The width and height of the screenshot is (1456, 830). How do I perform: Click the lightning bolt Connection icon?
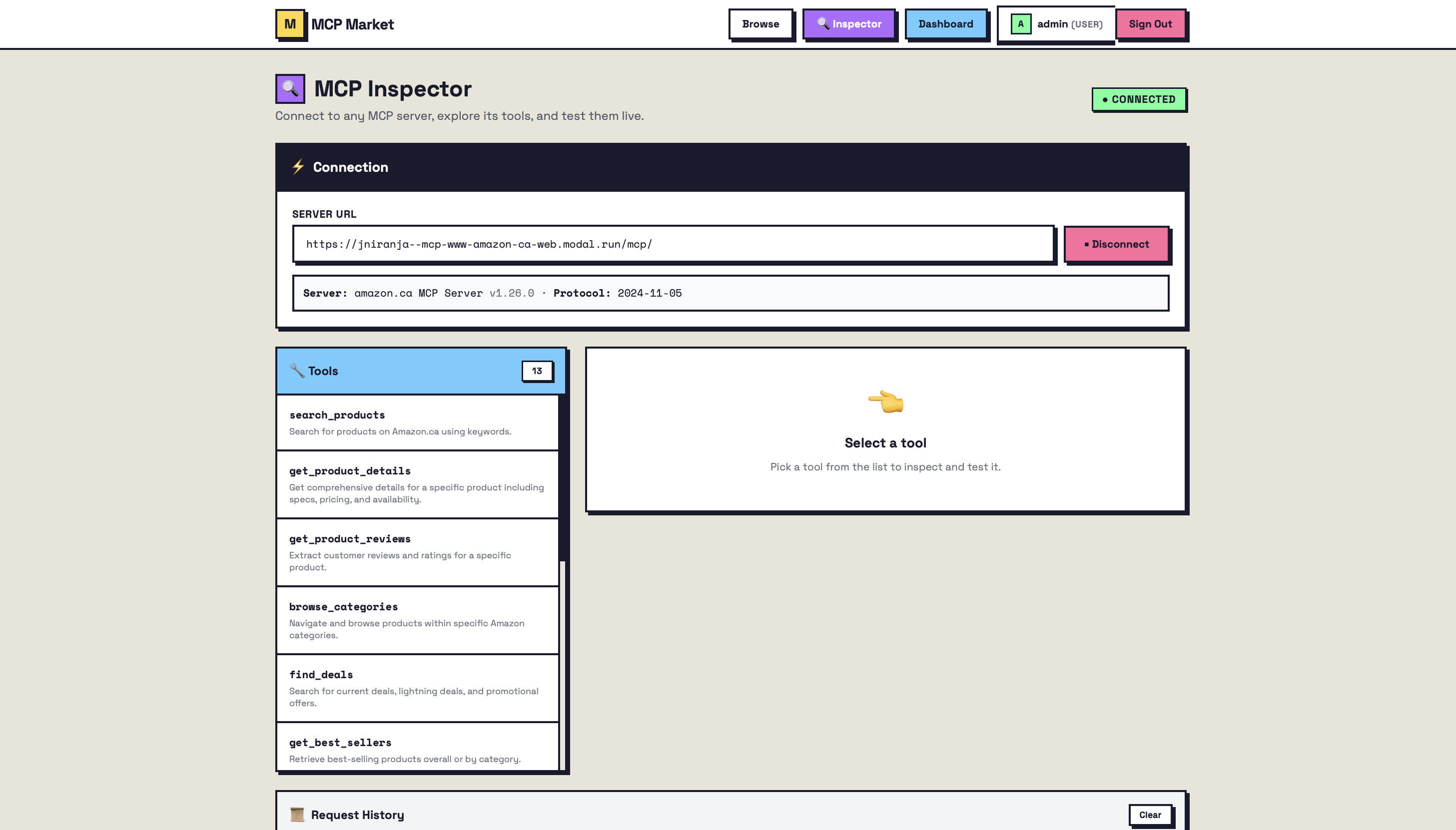point(298,167)
